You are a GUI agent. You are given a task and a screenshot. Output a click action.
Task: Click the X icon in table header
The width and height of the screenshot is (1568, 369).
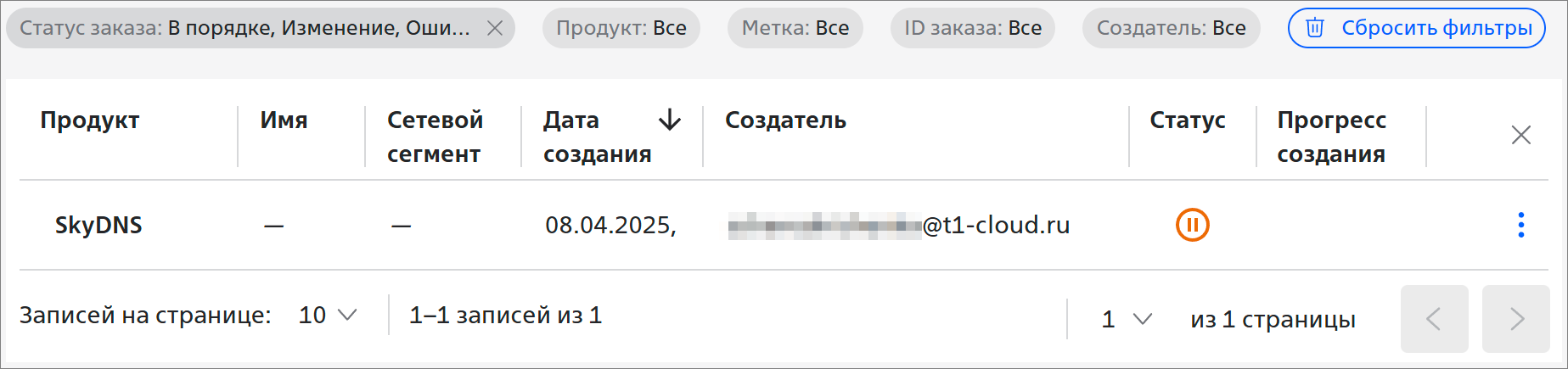coord(1520,135)
